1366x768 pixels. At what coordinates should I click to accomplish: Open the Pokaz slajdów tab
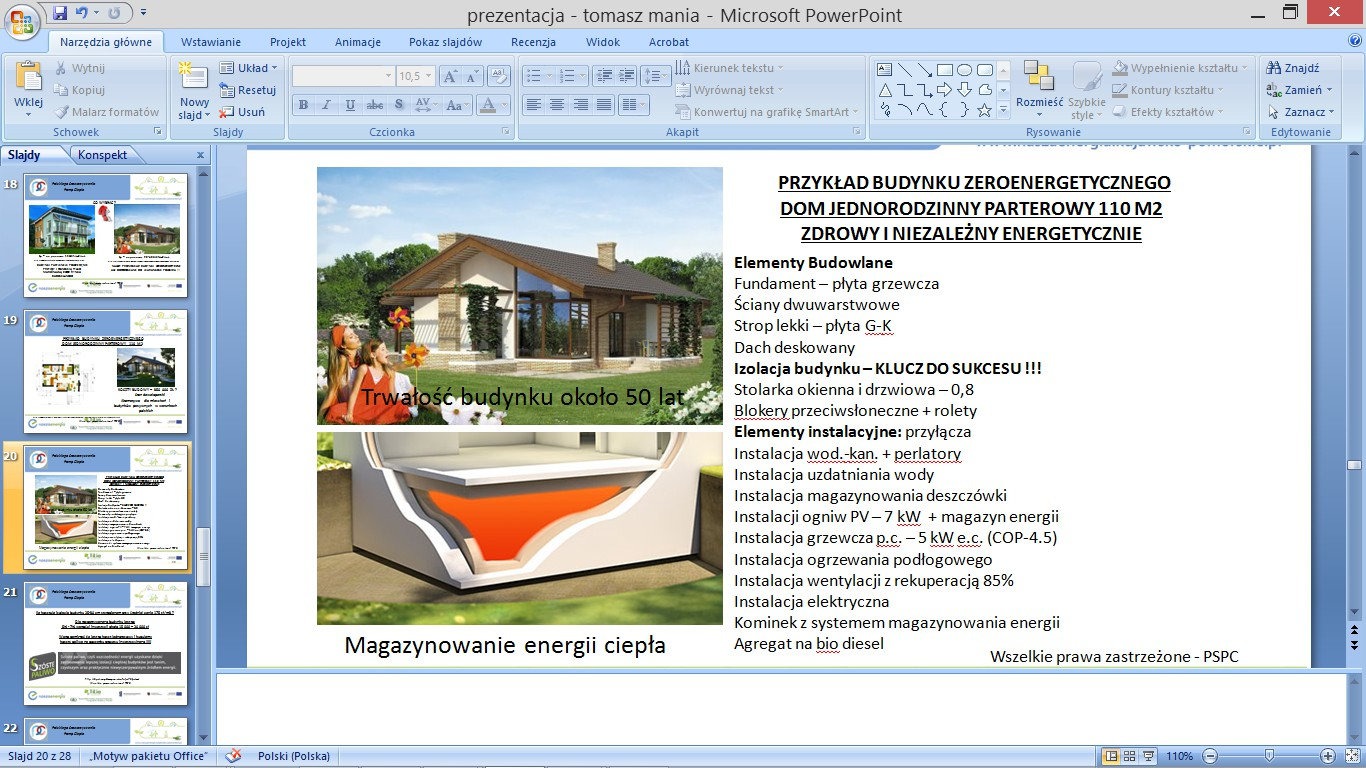446,42
